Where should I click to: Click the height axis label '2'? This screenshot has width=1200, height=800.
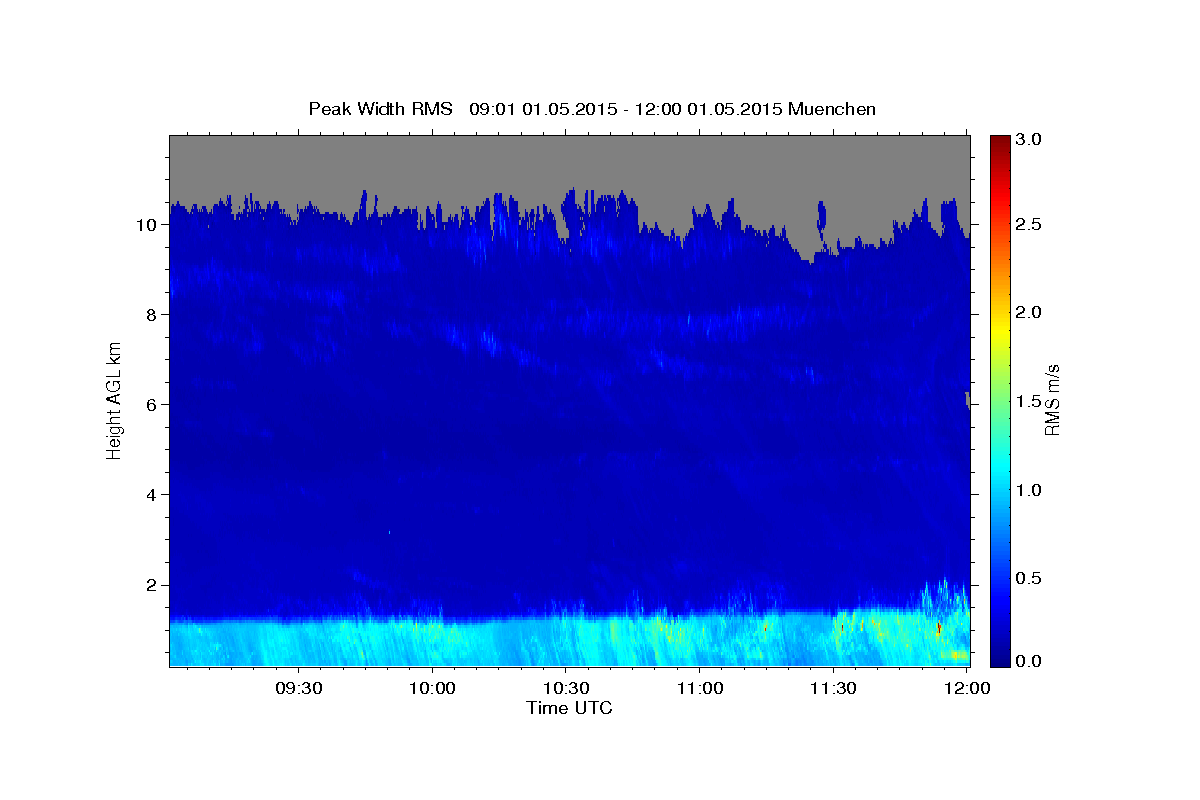(x=153, y=584)
